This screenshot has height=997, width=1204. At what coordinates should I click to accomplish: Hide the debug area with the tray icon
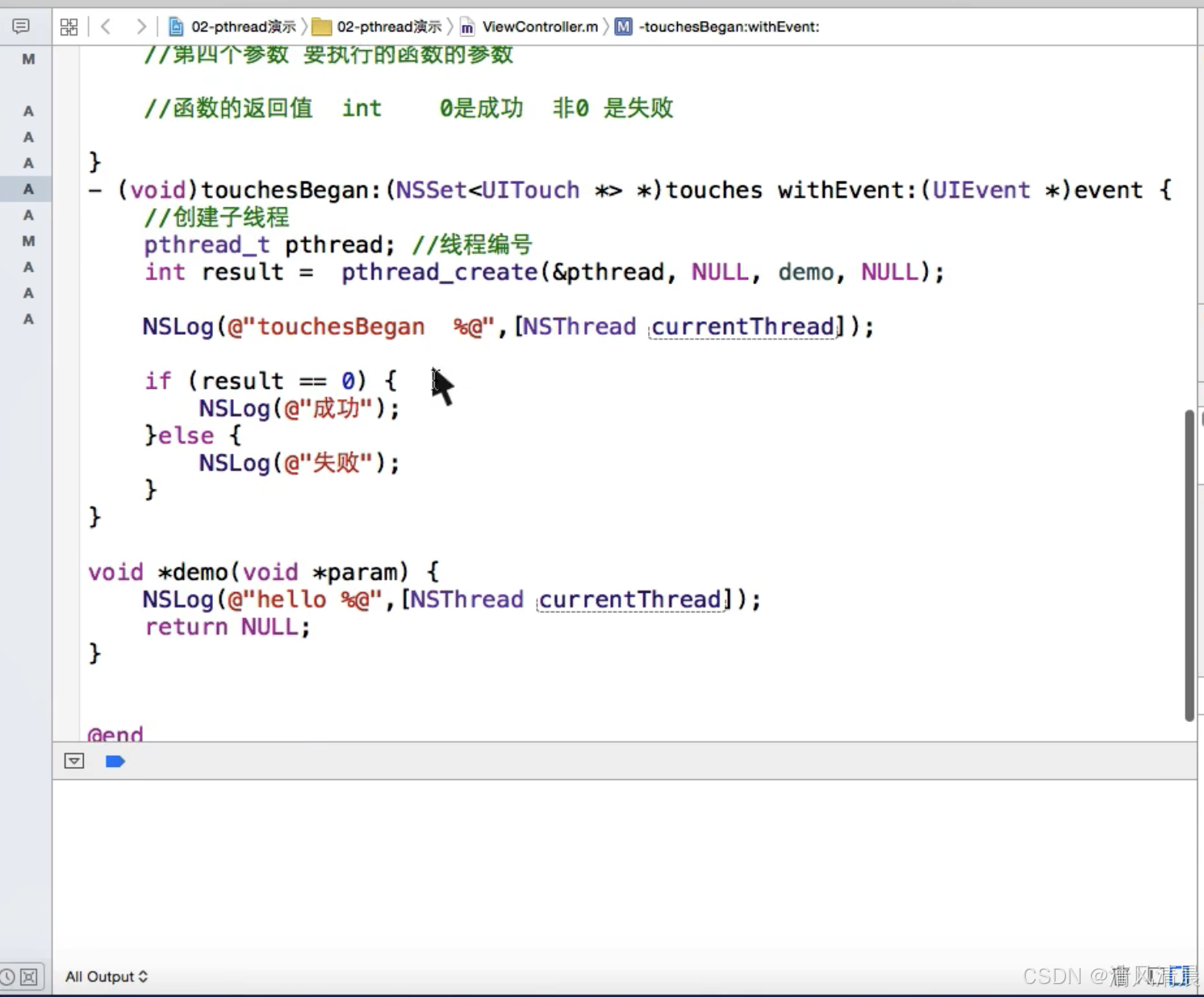pyautogui.click(x=74, y=761)
